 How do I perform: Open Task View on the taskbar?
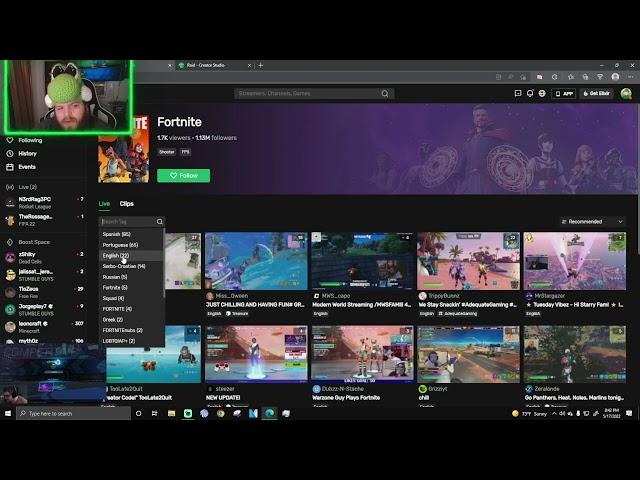tap(155, 413)
